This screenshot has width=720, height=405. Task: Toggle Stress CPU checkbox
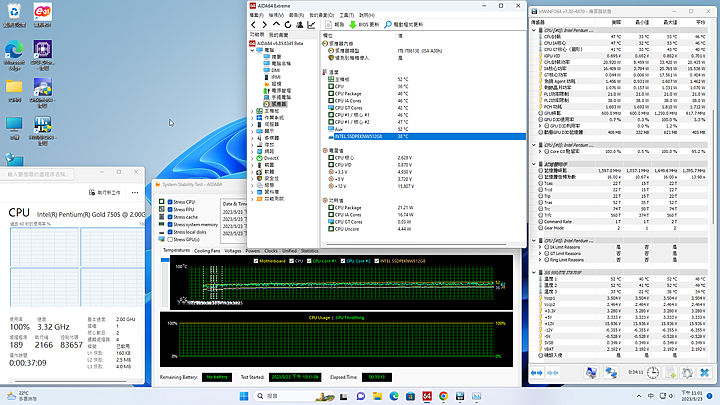[x=170, y=202]
